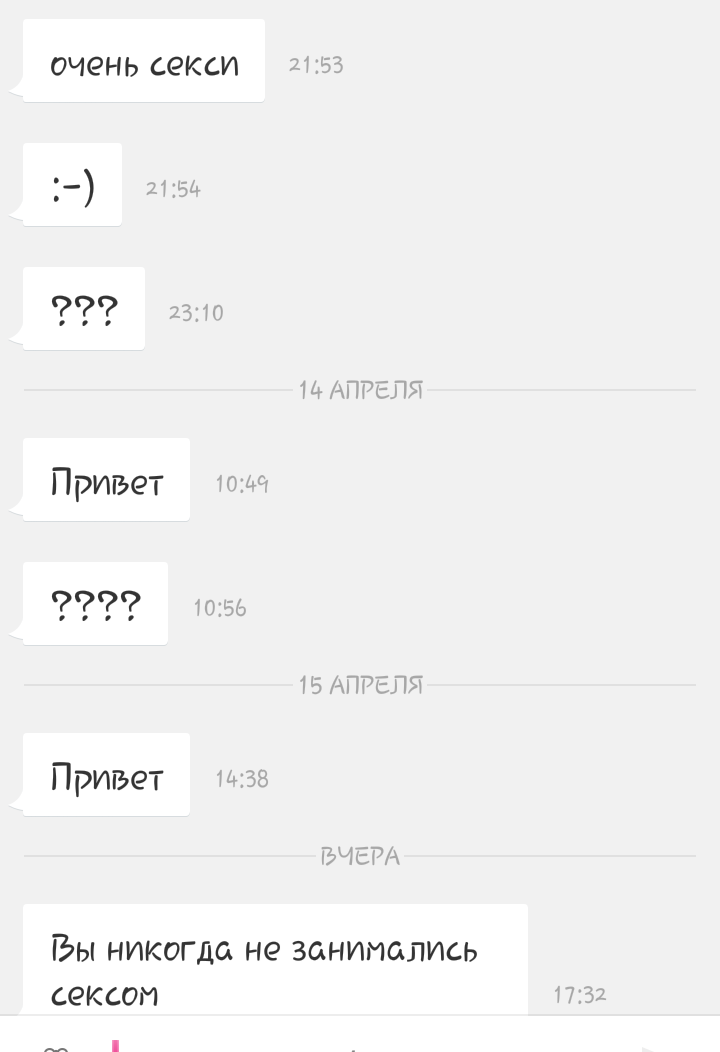Click the "ВЧЕРА" date separator
This screenshot has height=1052, width=720.
click(360, 856)
